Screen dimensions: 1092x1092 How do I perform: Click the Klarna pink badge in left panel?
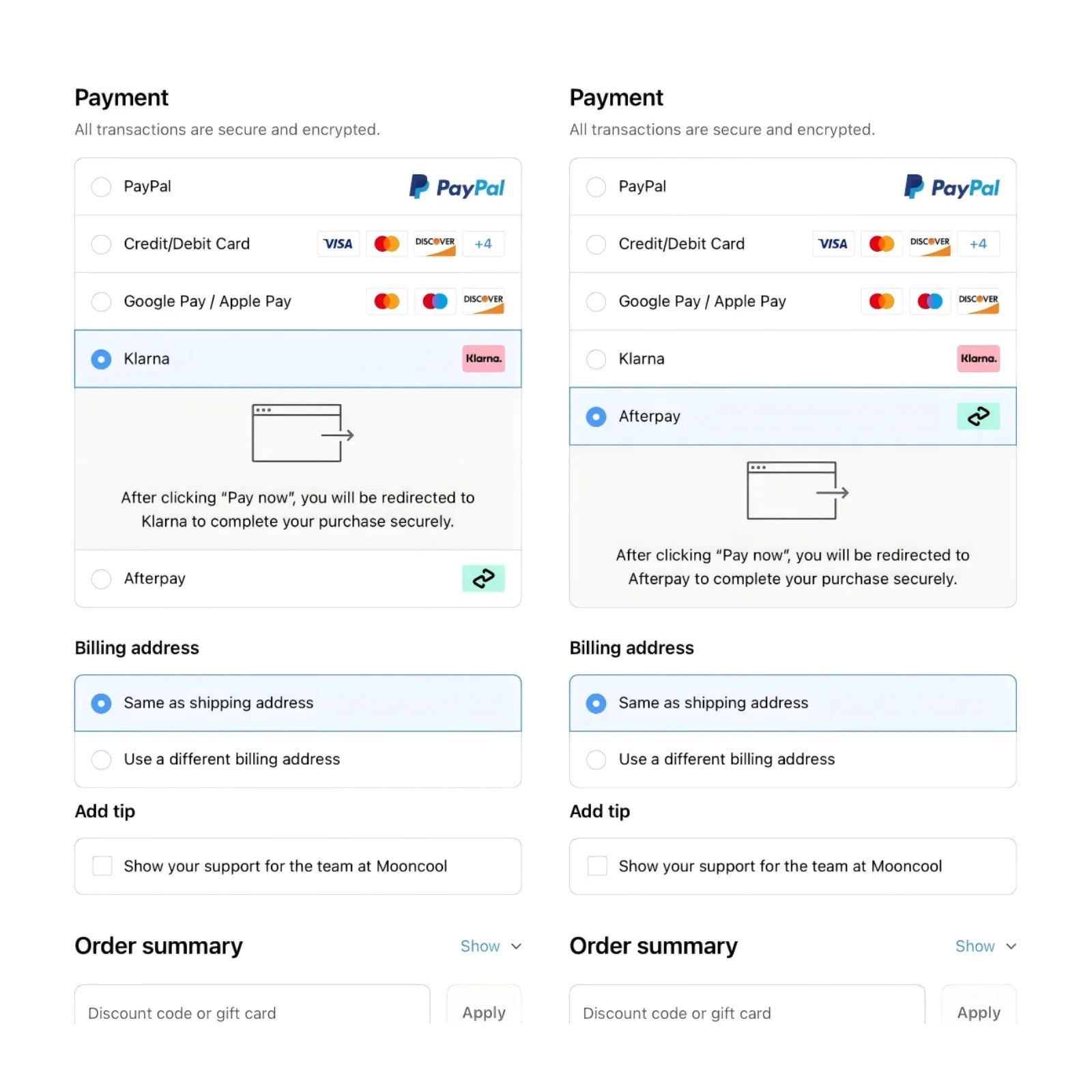click(x=483, y=358)
